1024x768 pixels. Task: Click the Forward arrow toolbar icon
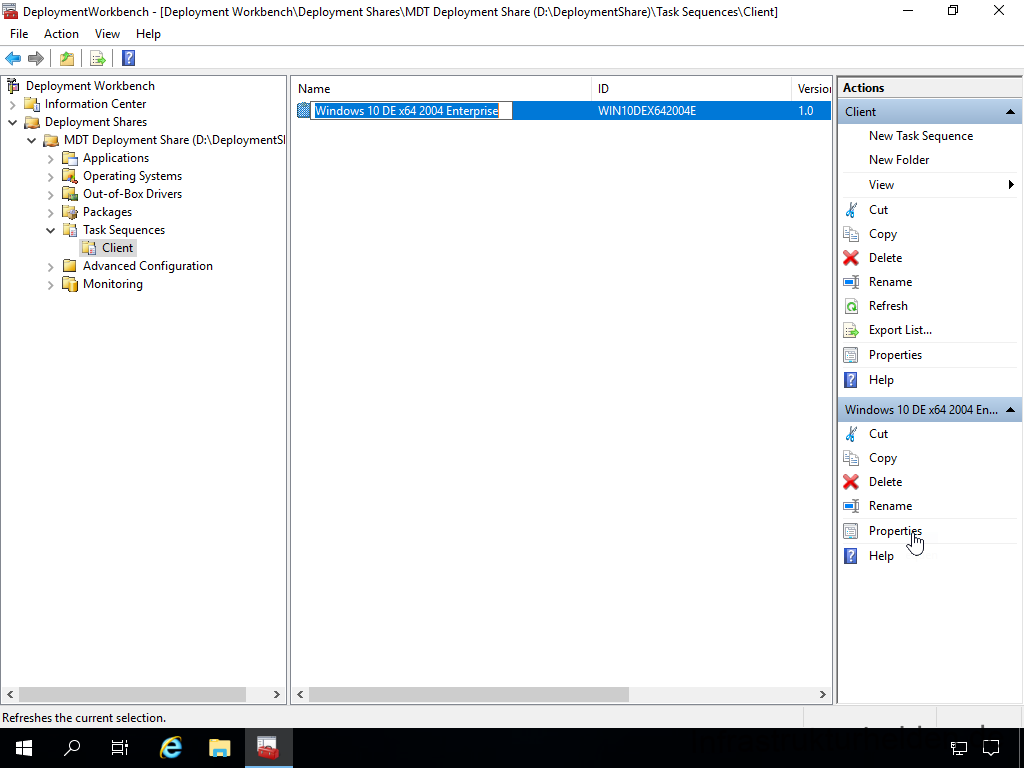click(36, 59)
